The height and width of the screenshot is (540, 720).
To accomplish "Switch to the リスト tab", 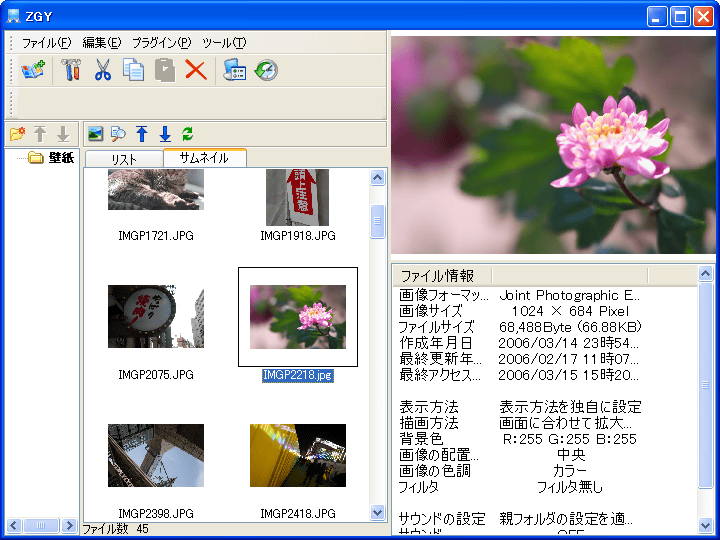I will click(124, 159).
